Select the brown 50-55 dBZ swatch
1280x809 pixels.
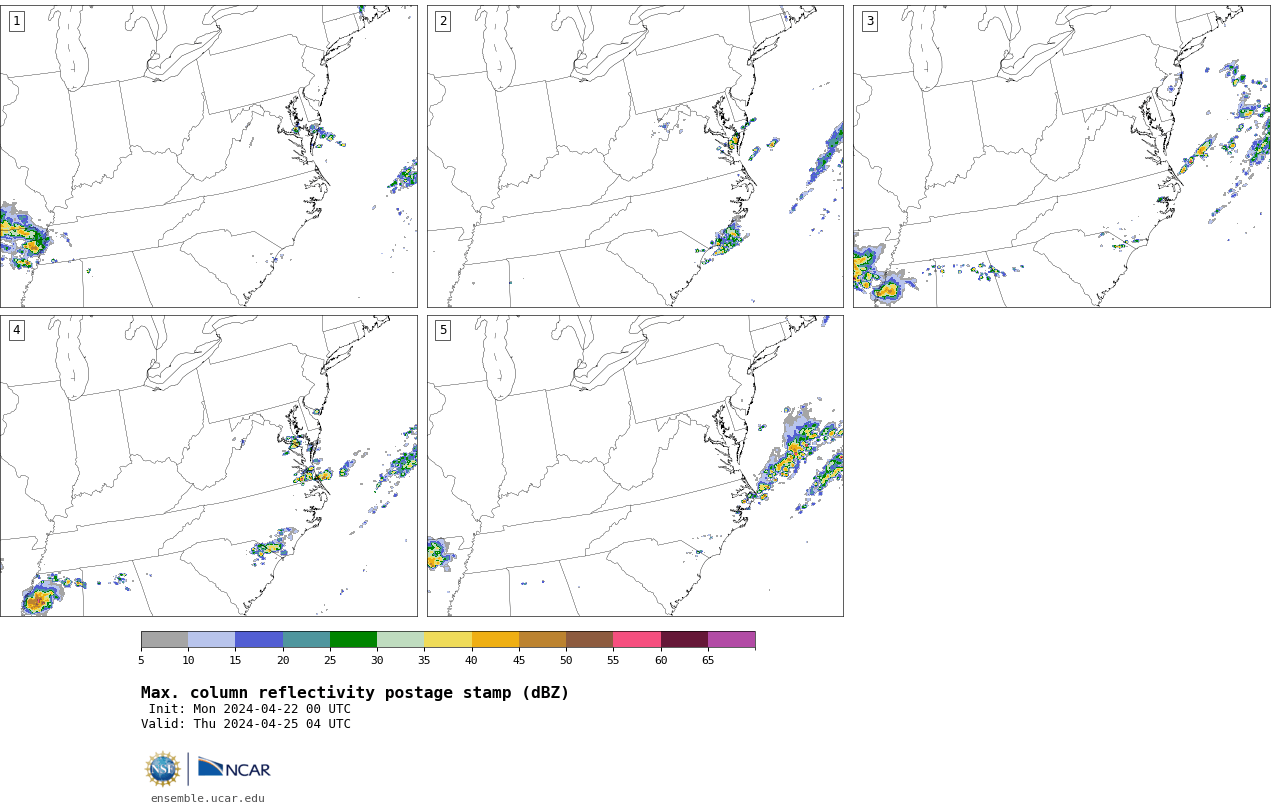589,640
